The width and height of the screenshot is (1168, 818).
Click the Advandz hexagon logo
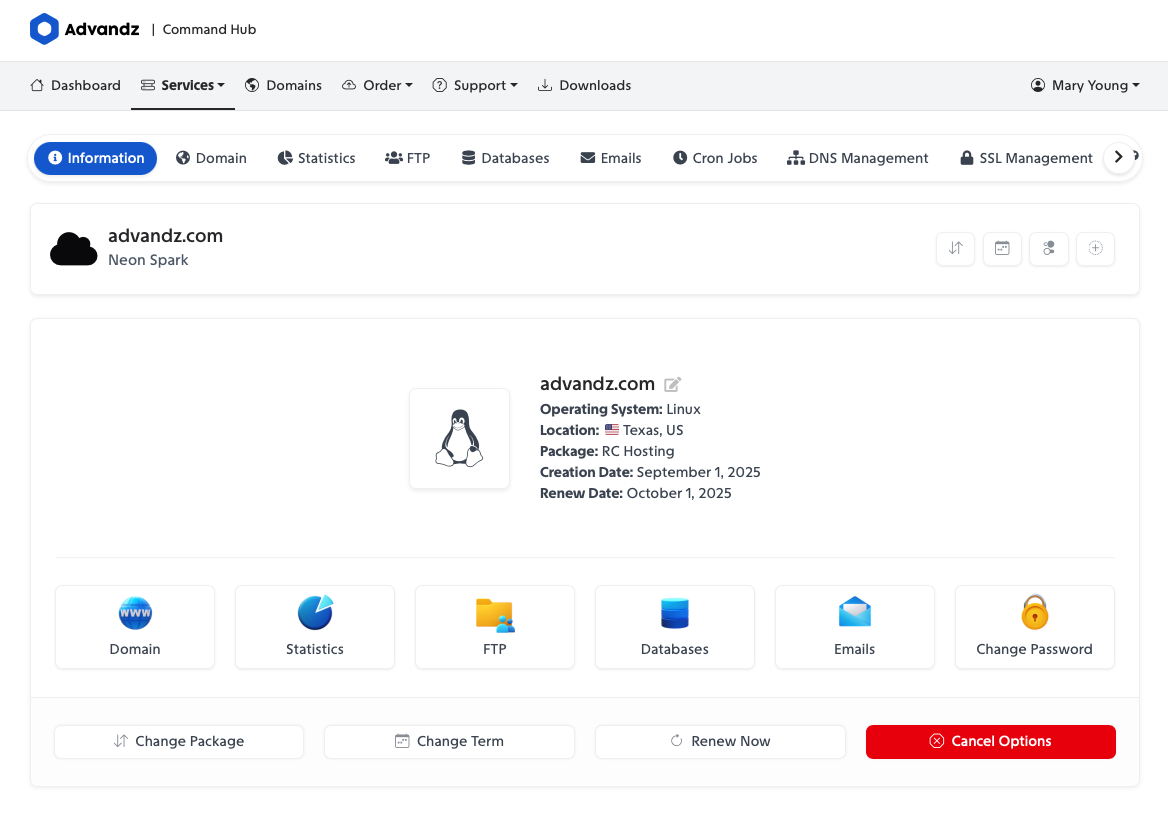point(44,29)
